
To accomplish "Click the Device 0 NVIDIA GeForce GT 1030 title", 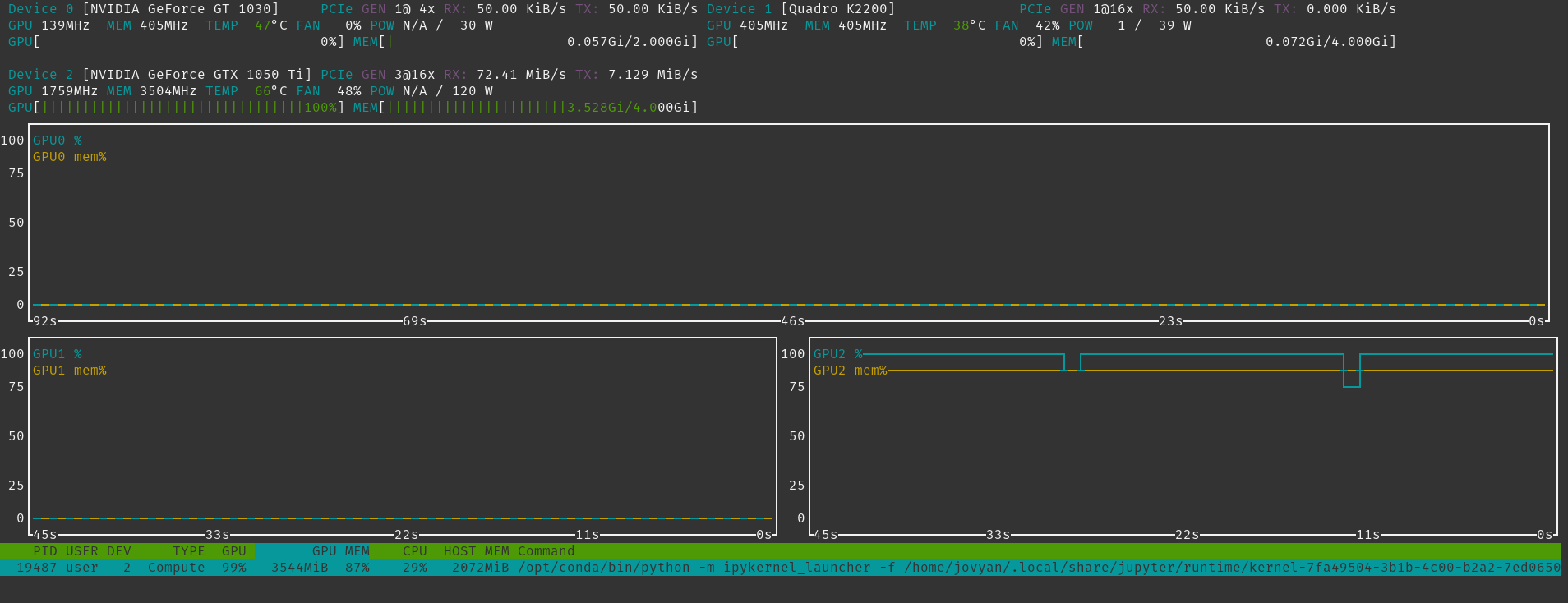I will 144,9.
